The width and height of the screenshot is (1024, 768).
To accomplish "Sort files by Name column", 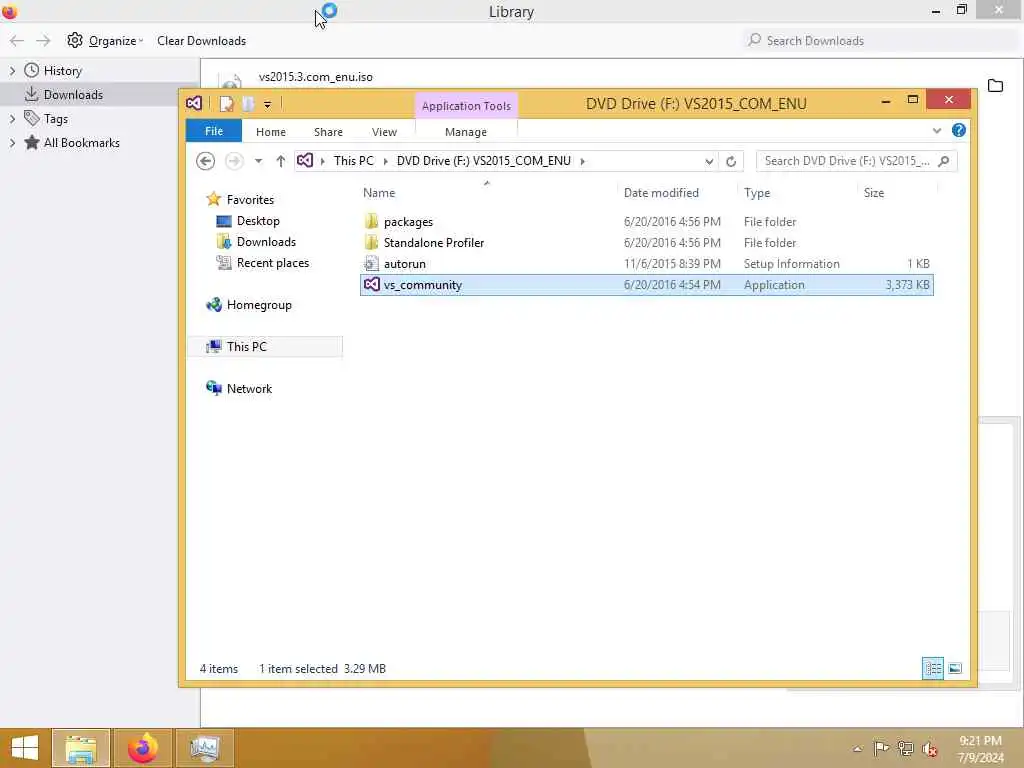I will coord(379,193).
